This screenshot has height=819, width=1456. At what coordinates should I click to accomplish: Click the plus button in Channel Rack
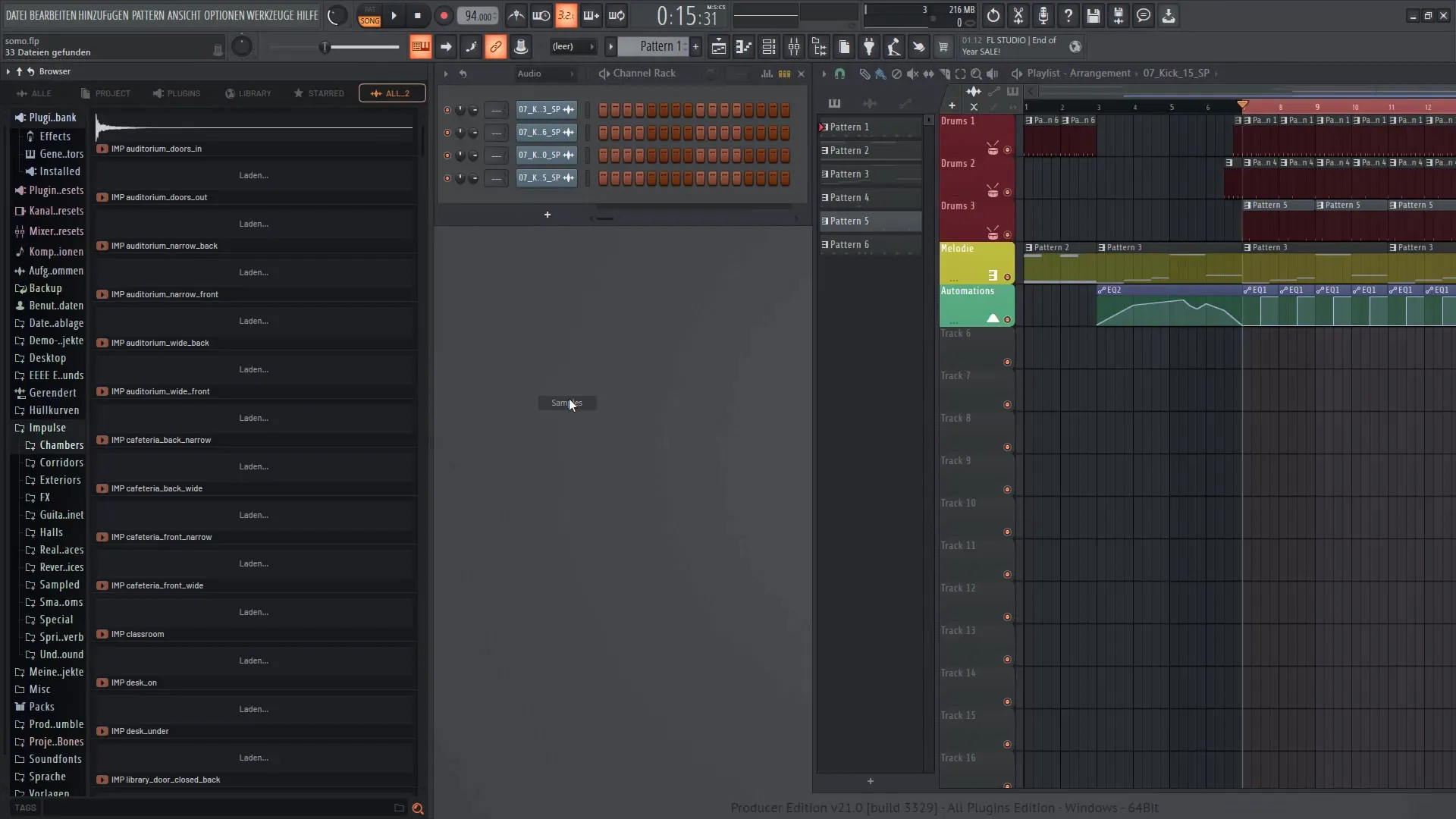pyautogui.click(x=547, y=214)
